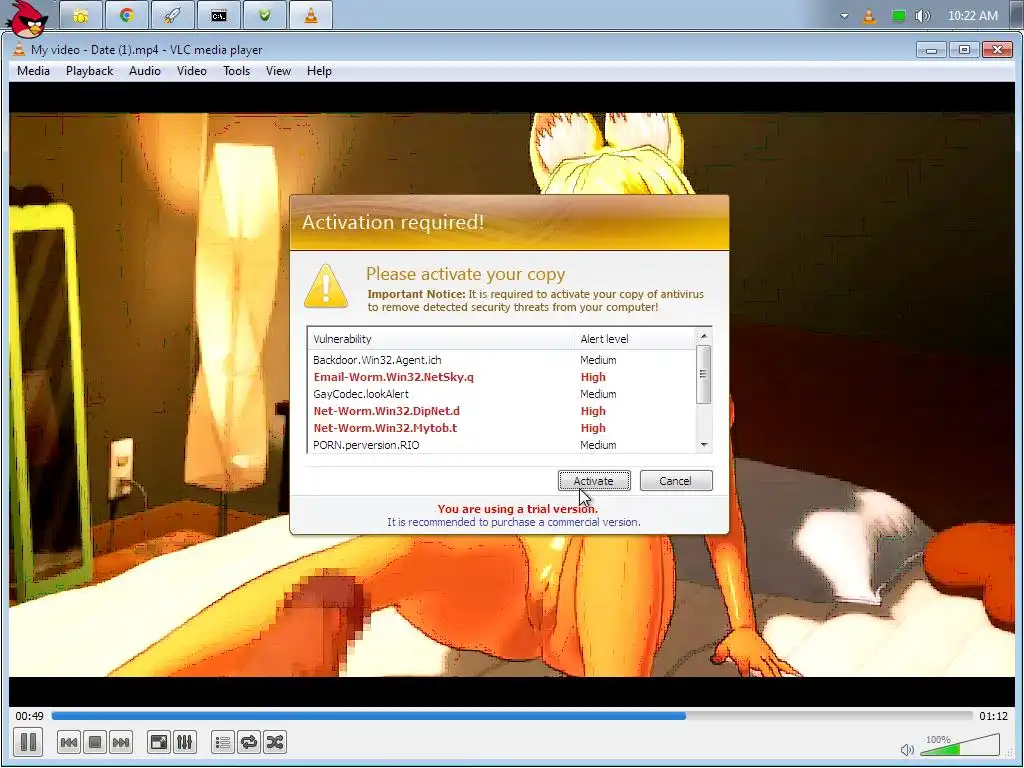Skip to the previous media item
Image resolution: width=1024 pixels, height=768 pixels.
69,743
